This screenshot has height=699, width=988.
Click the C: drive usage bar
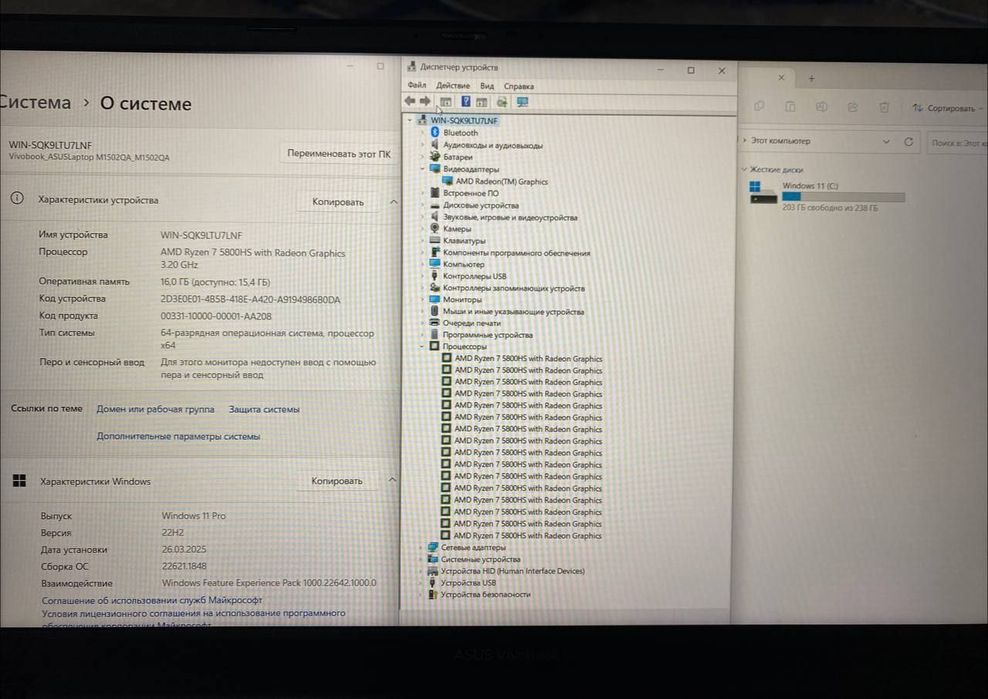[x=844, y=197]
